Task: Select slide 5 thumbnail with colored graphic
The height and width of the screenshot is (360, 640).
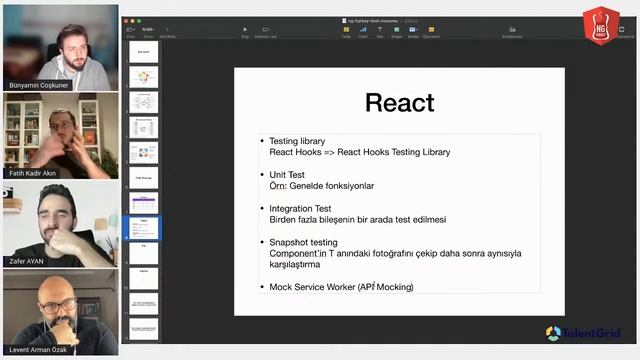Action: pyautogui.click(x=144, y=153)
